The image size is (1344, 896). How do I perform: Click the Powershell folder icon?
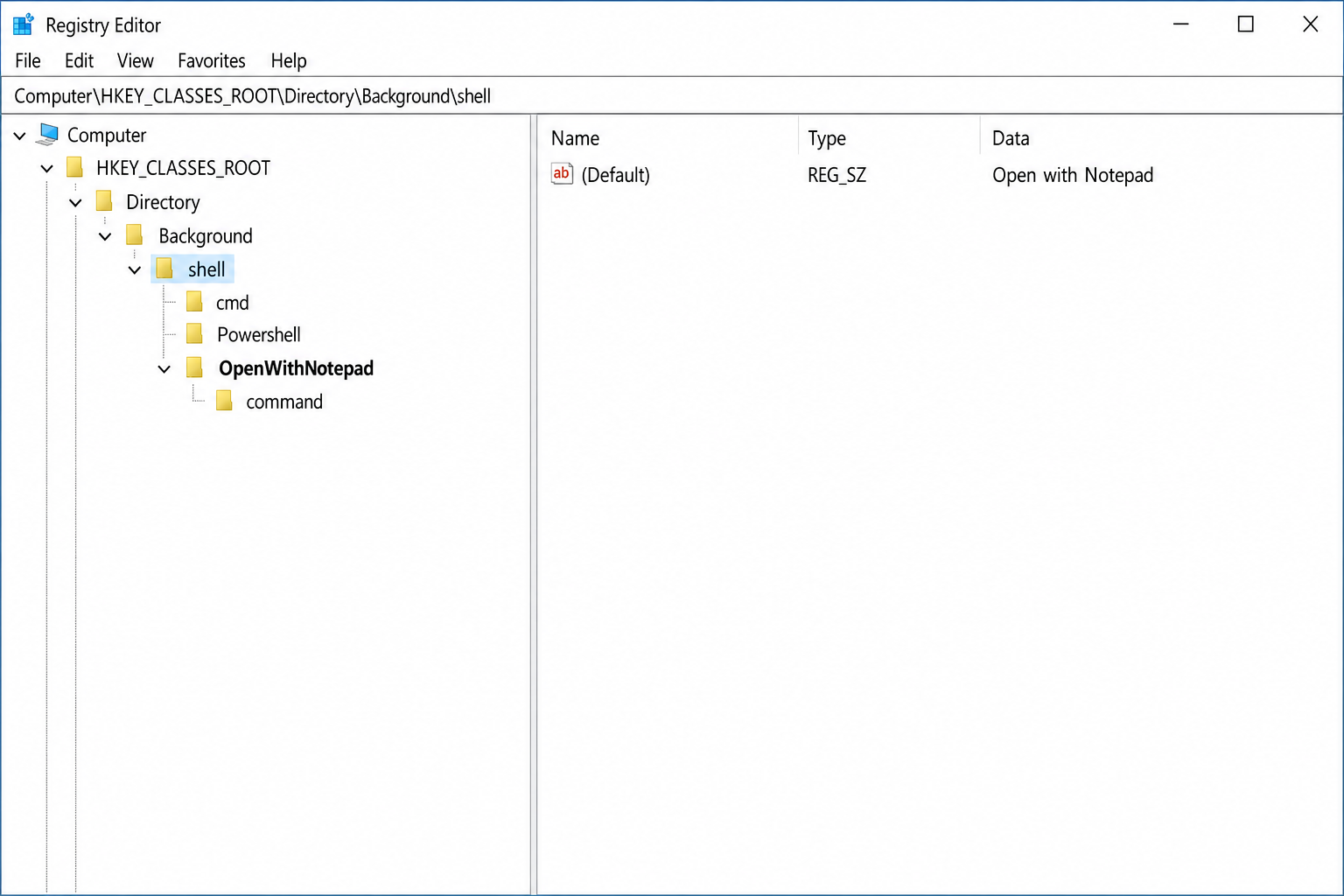click(x=195, y=334)
